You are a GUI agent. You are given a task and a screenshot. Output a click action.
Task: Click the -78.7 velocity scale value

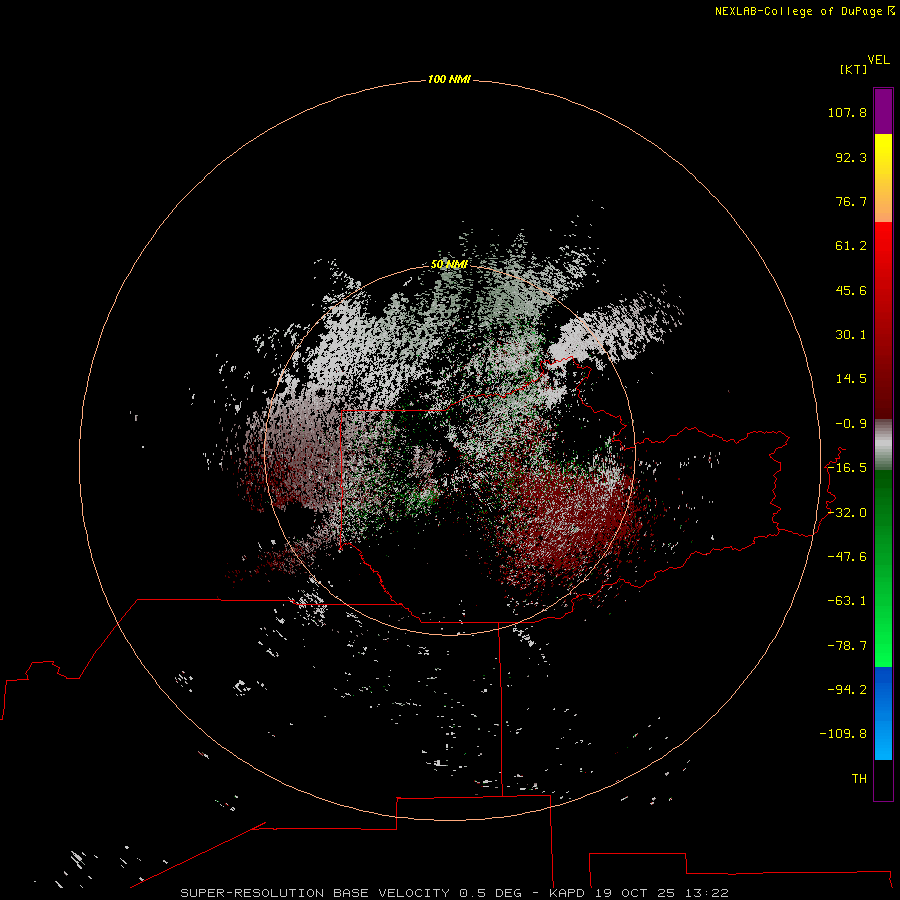click(847, 646)
